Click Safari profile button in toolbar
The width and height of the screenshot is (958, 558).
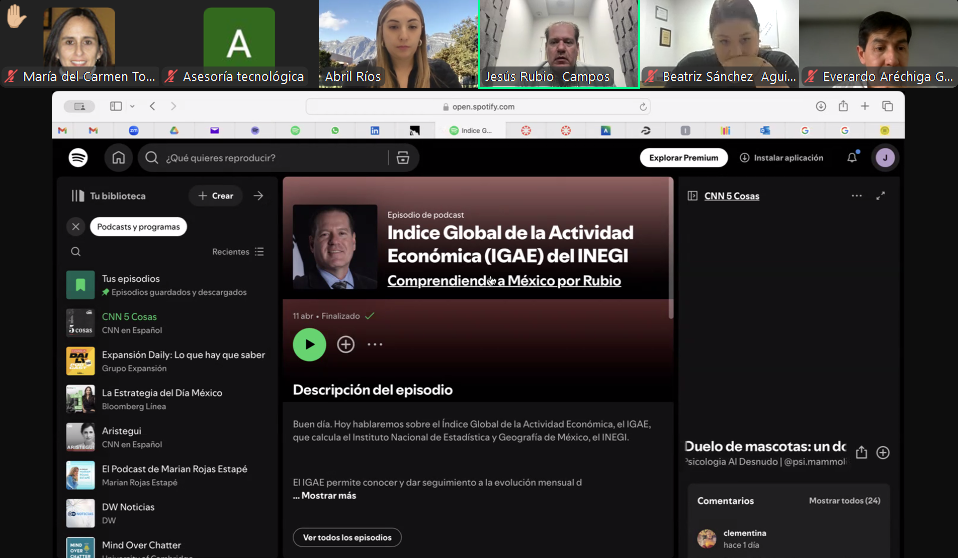tap(79, 106)
